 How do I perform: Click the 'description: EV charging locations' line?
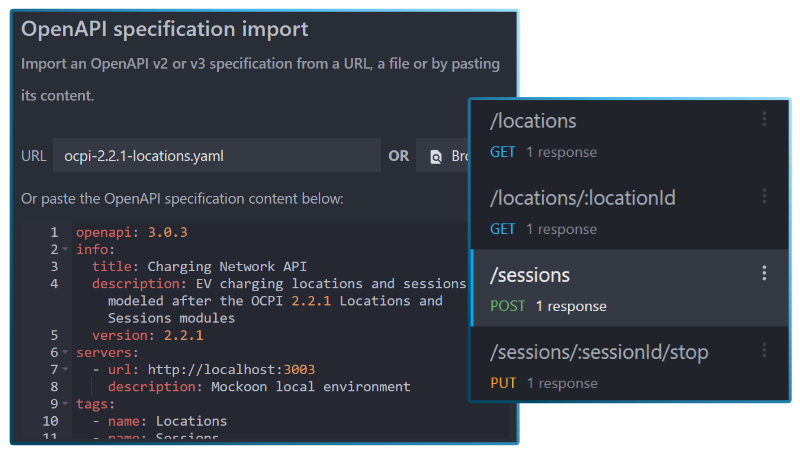coord(279,284)
